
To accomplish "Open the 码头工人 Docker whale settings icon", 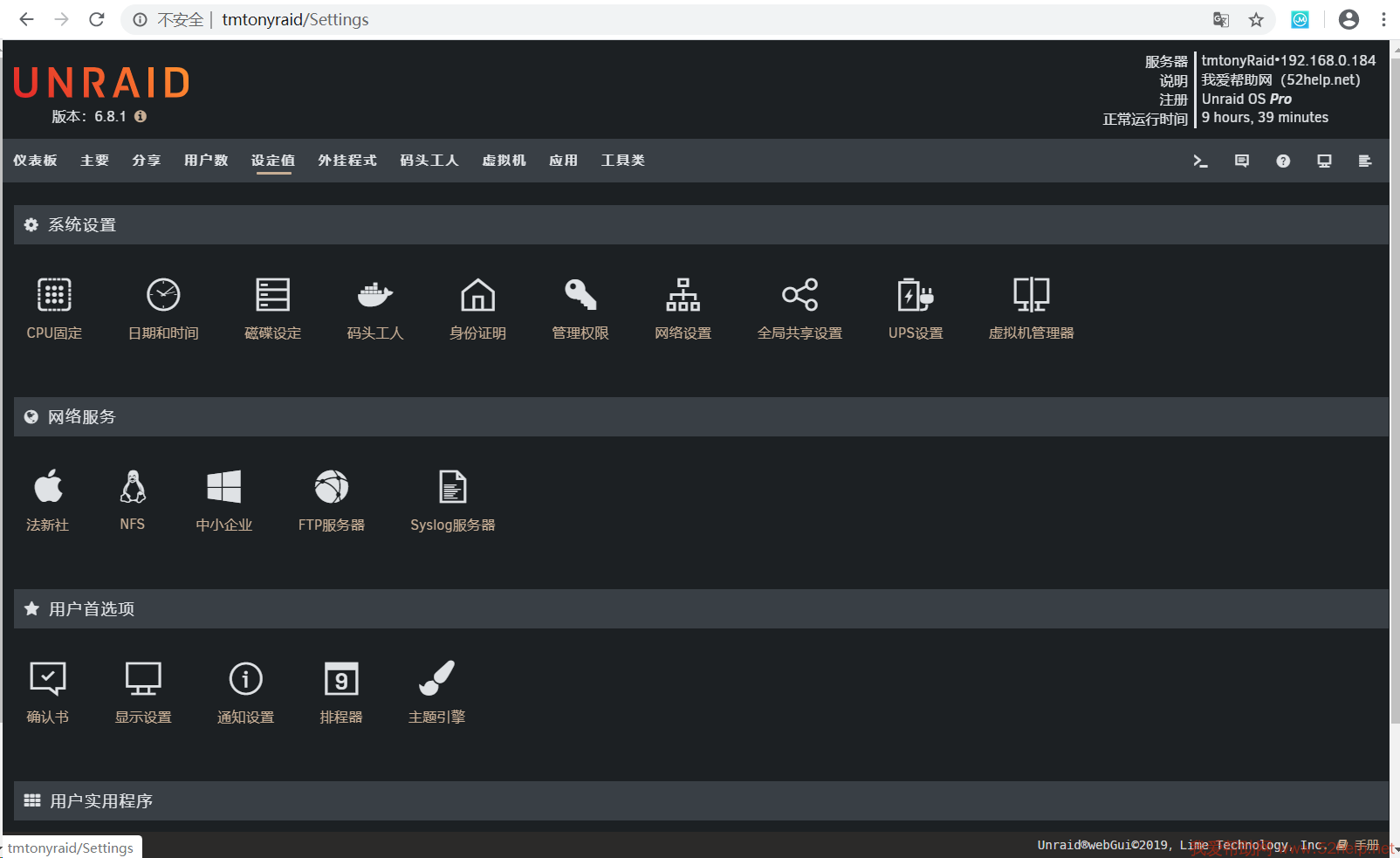I will click(x=374, y=295).
